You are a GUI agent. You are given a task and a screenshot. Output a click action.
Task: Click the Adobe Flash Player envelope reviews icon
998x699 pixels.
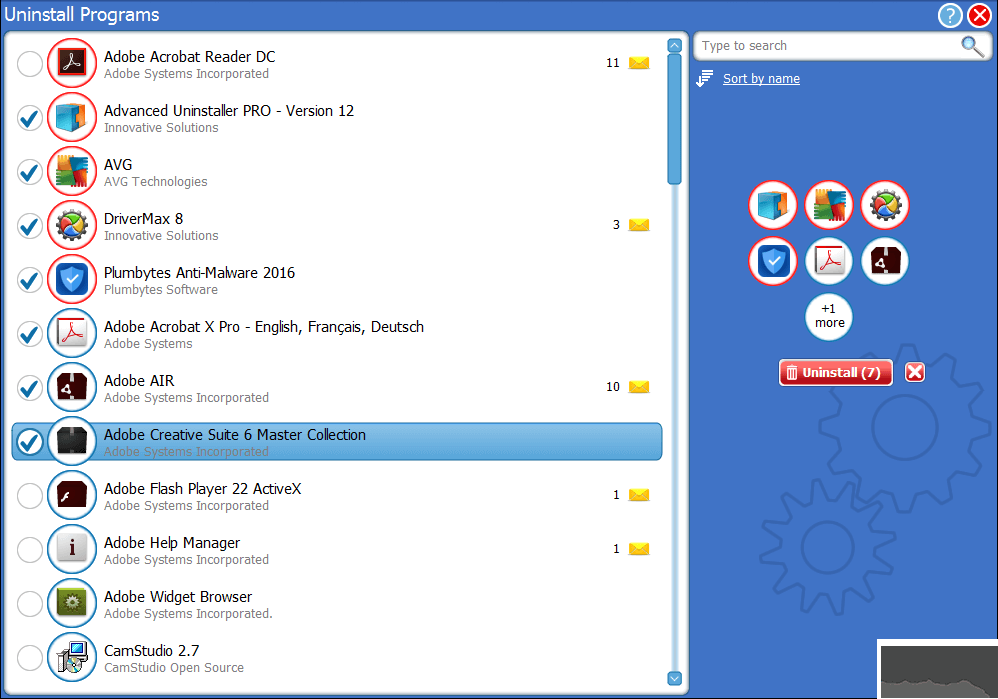point(638,495)
